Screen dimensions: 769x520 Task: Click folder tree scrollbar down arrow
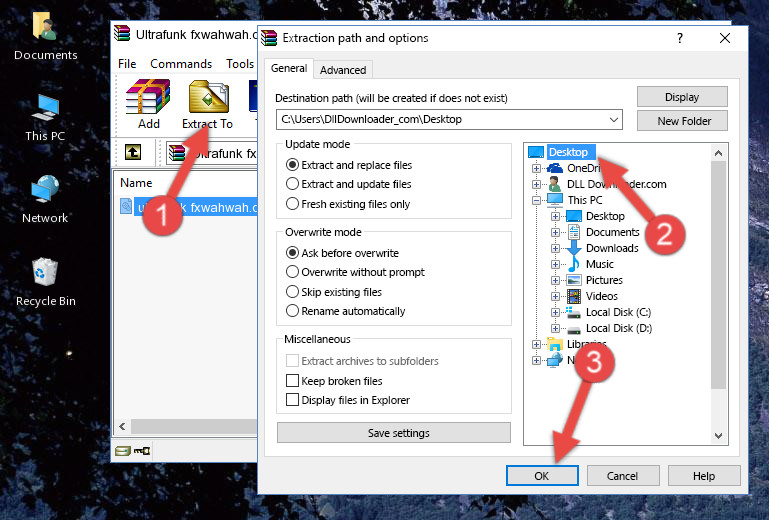[x=718, y=436]
